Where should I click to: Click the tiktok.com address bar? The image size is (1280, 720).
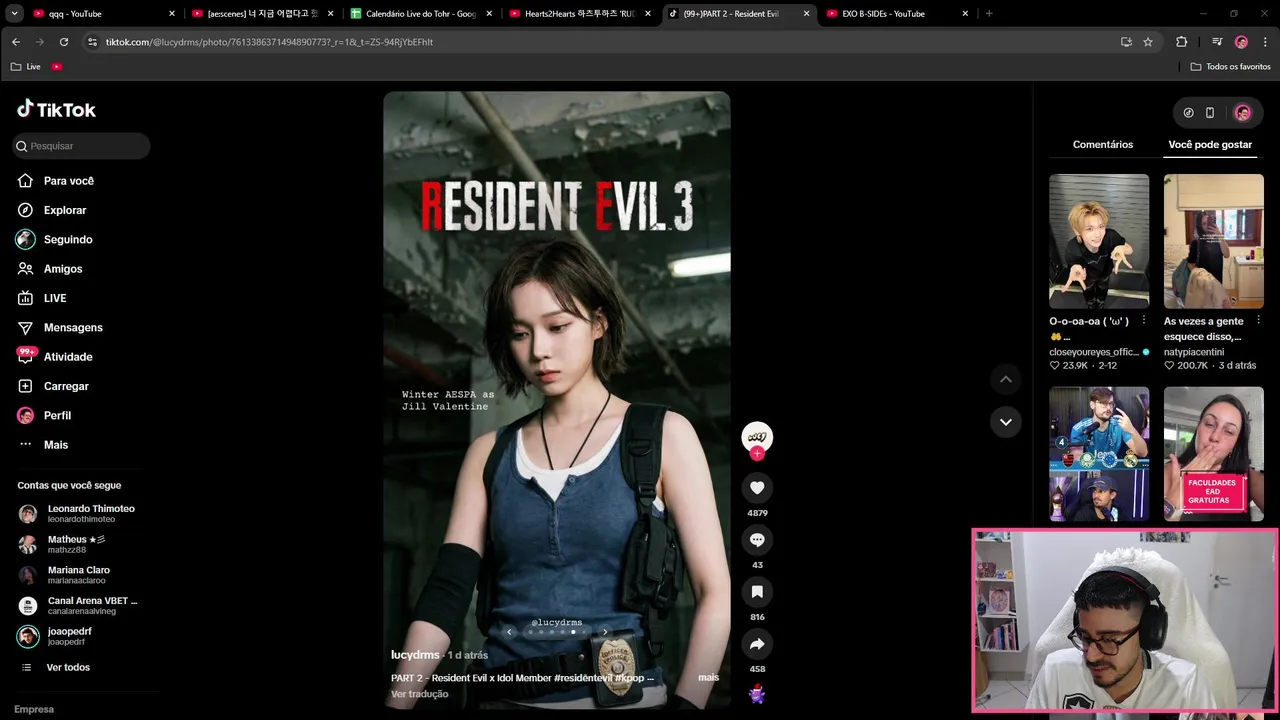point(600,42)
